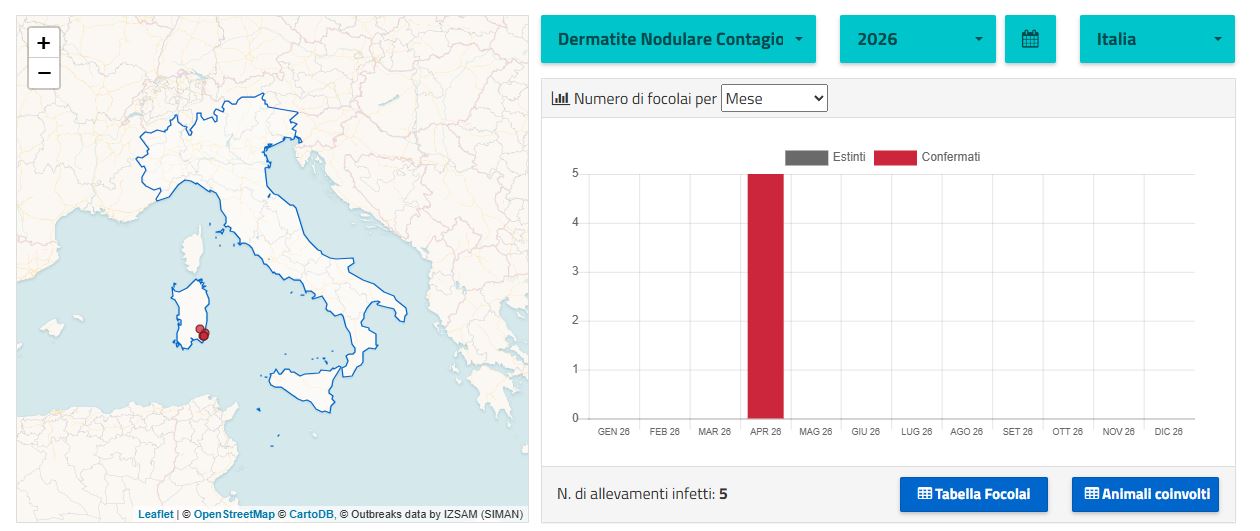
Task: Follow the Leaflet attribution link
Action: (x=156, y=514)
